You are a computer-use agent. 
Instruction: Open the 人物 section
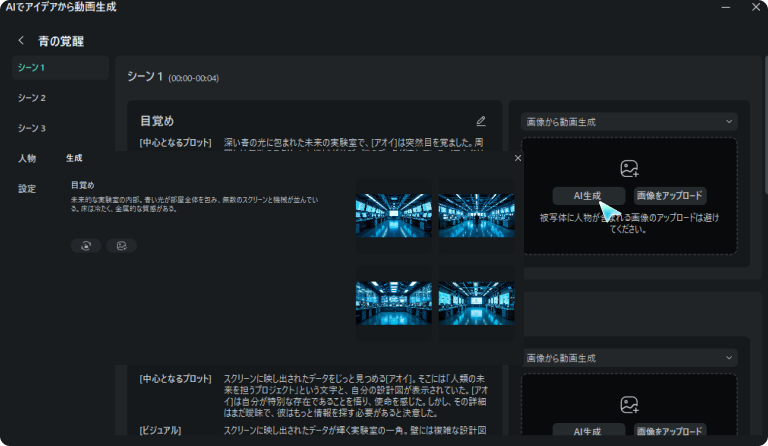pyautogui.click(x=27, y=159)
